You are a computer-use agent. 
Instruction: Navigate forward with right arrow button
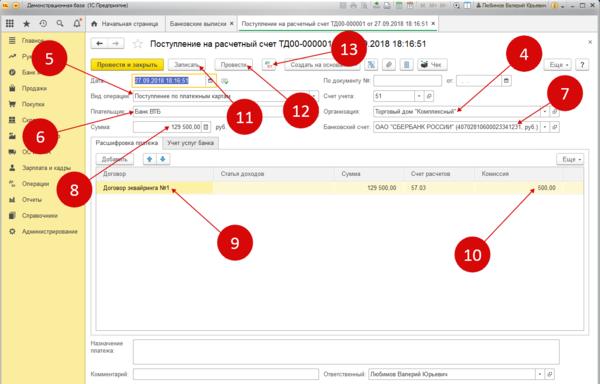point(116,44)
